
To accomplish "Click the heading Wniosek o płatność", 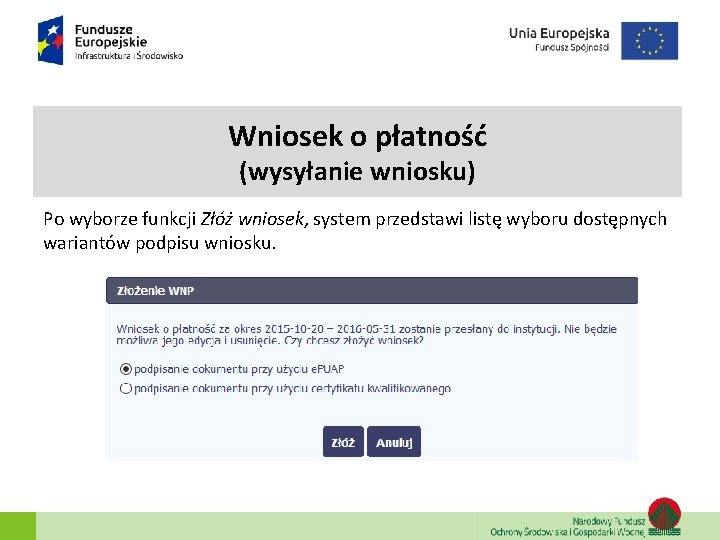I will [x=358, y=136].
